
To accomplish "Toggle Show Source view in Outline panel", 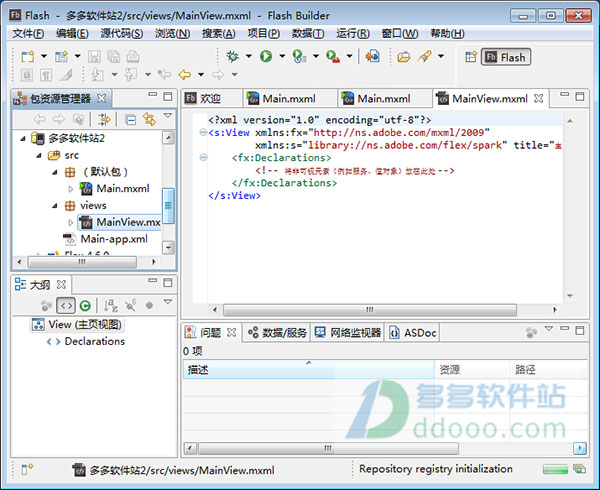I will click(66, 305).
